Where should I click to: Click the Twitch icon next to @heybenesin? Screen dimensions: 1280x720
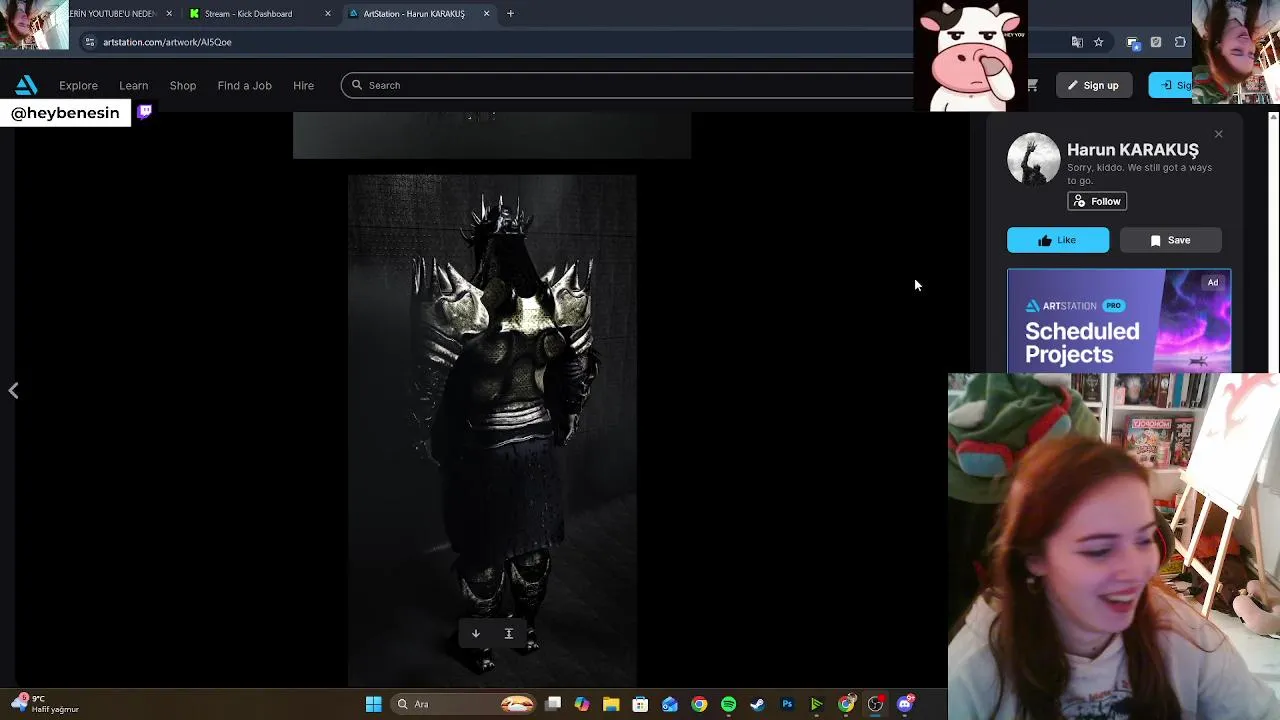click(x=144, y=112)
